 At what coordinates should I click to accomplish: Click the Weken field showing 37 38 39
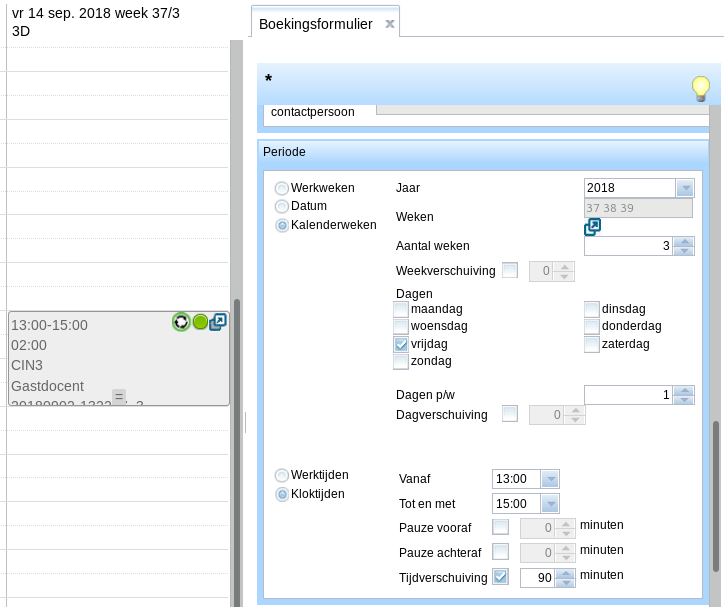click(x=638, y=208)
